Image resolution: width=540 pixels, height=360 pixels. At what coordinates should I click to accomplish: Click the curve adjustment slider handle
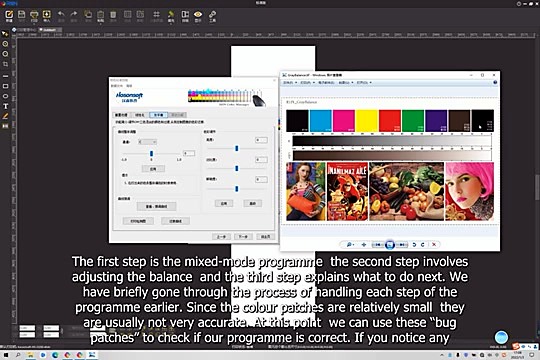151,153
